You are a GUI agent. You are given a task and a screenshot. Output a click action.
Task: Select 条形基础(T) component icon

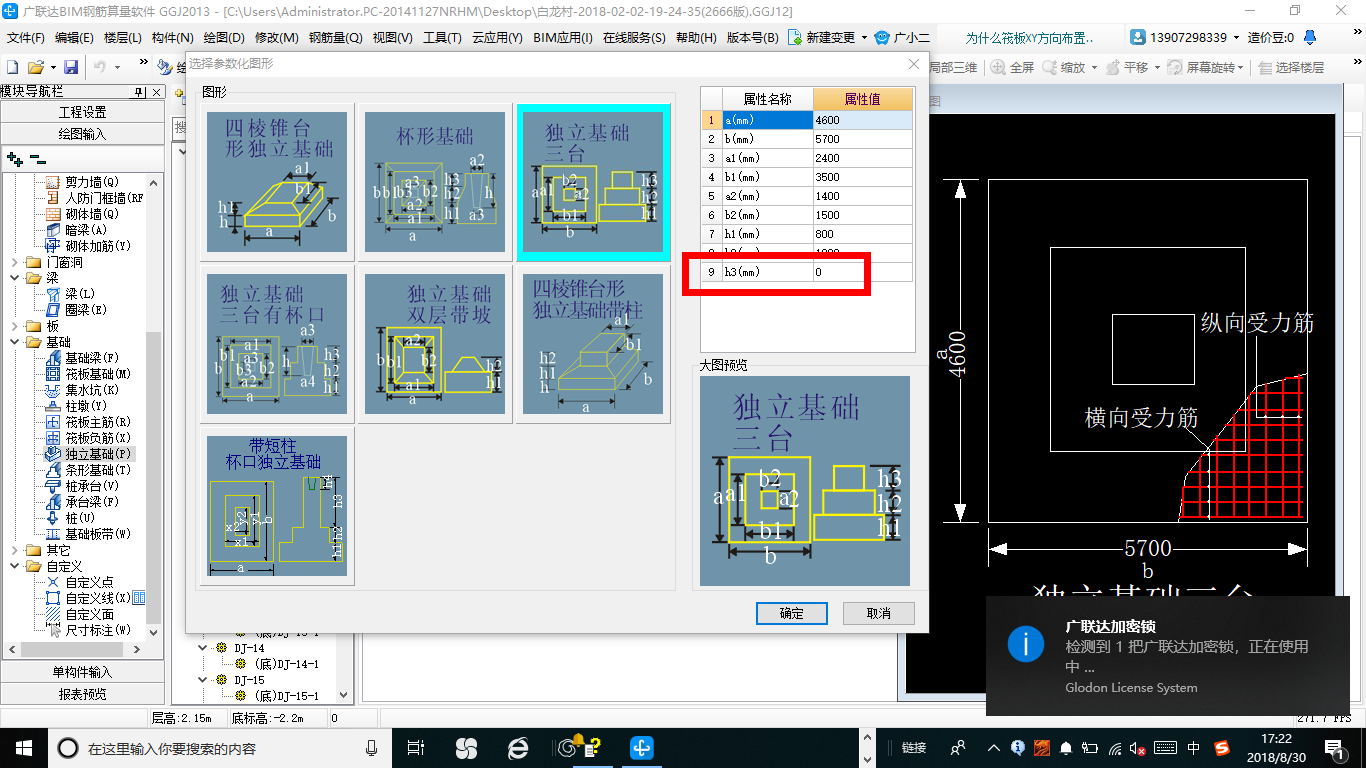54,470
